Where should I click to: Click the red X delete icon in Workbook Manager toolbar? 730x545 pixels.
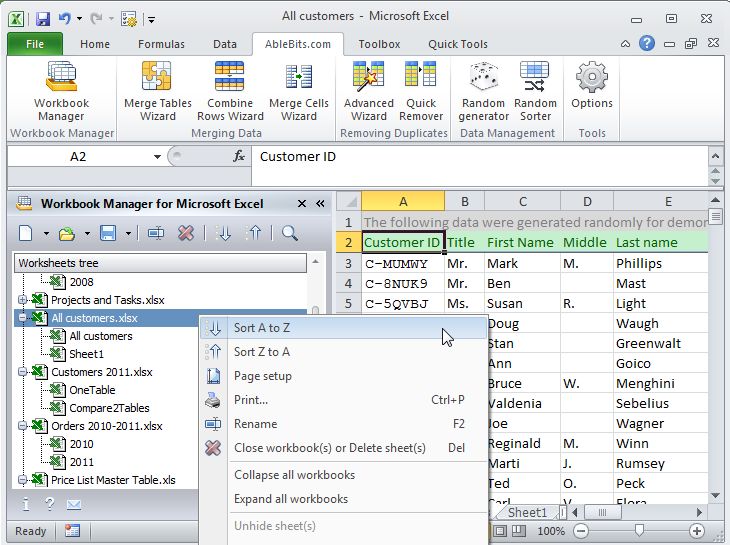[186, 233]
